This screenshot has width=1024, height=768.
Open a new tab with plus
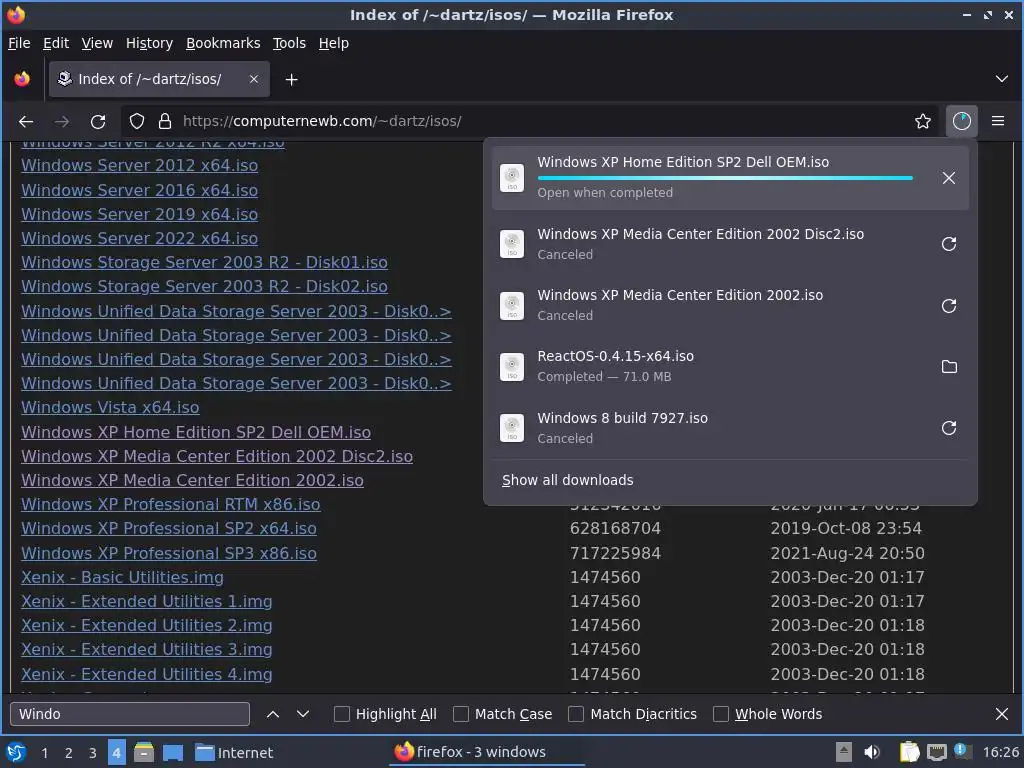291,80
